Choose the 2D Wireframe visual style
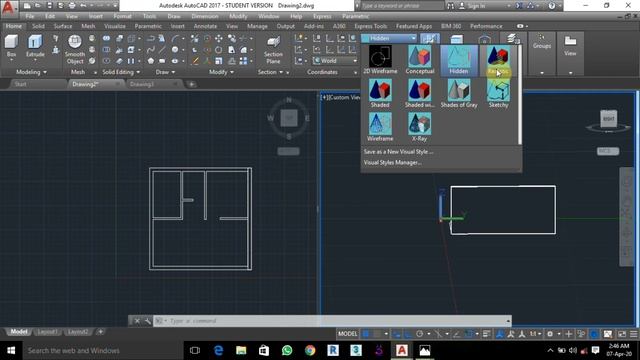Viewport: 640px width, 360px height. (x=380, y=60)
